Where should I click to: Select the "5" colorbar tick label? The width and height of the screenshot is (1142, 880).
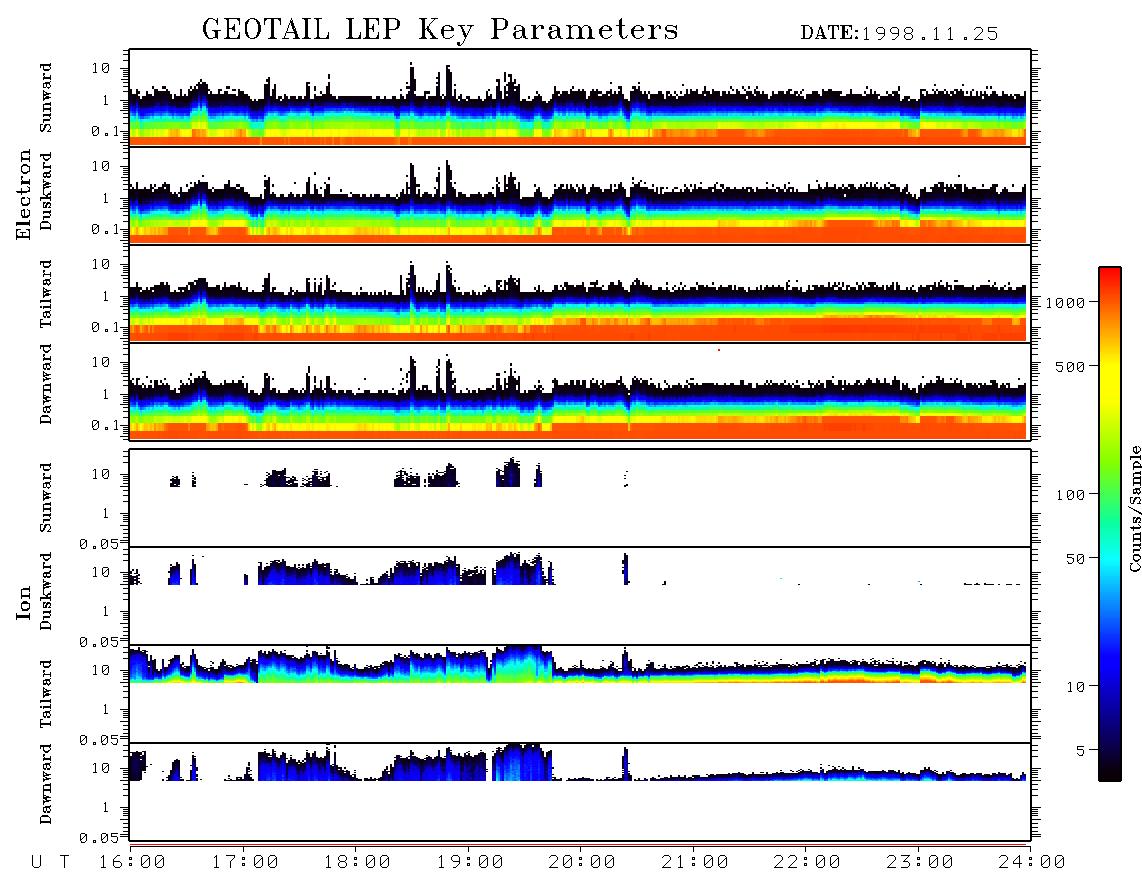click(1081, 750)
